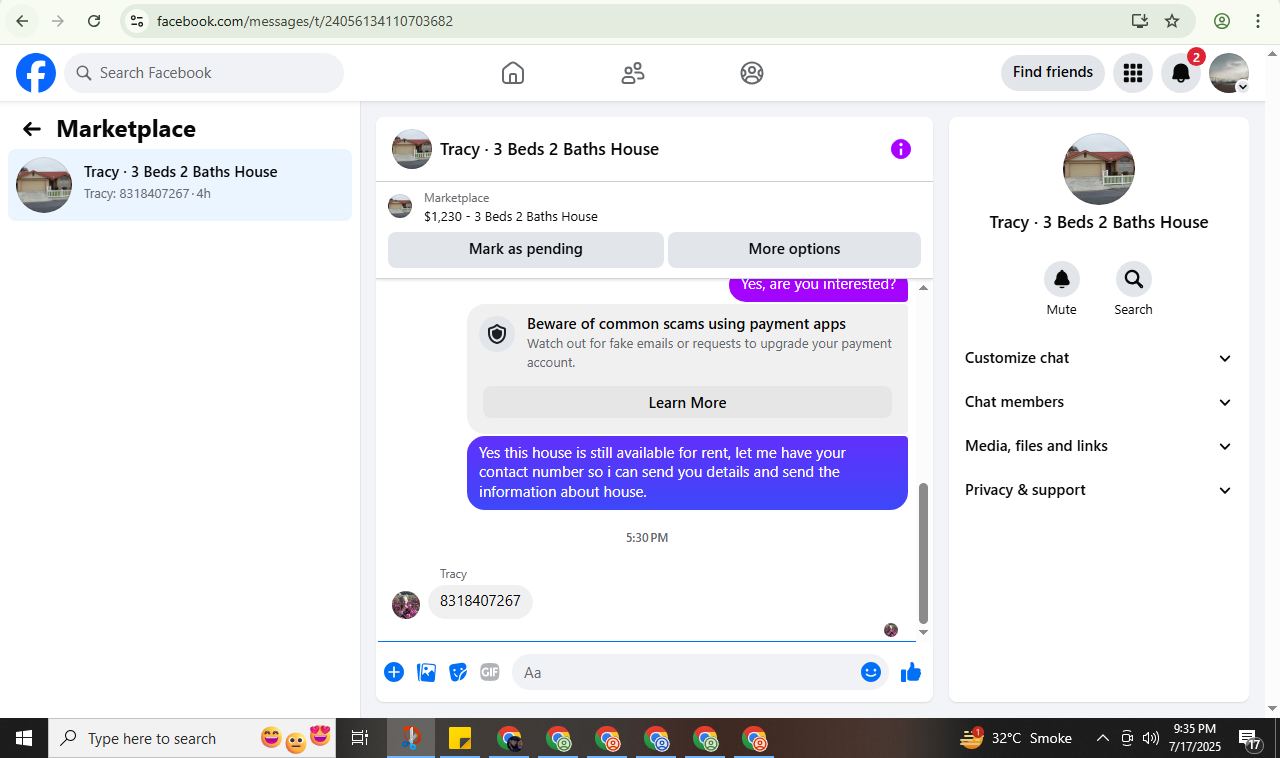Image resolution: width=1280 pixels, height=758 pixels.
Task: Open Windows notification center icon
Action: tap(1250, 739)
